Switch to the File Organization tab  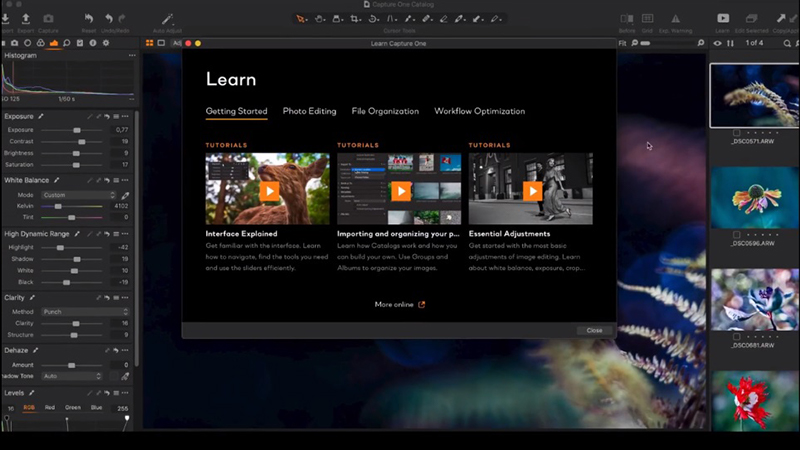385,111
